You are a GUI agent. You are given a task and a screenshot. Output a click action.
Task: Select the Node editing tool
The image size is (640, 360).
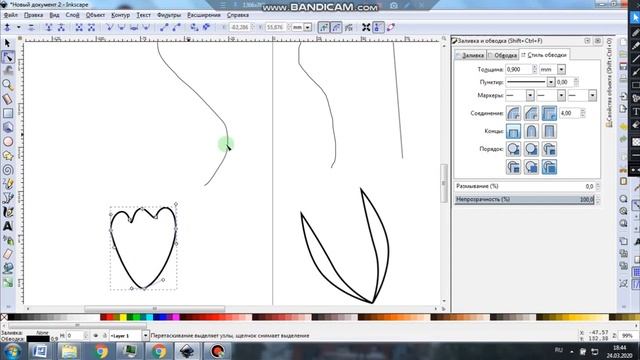click(x=7, y=57)
